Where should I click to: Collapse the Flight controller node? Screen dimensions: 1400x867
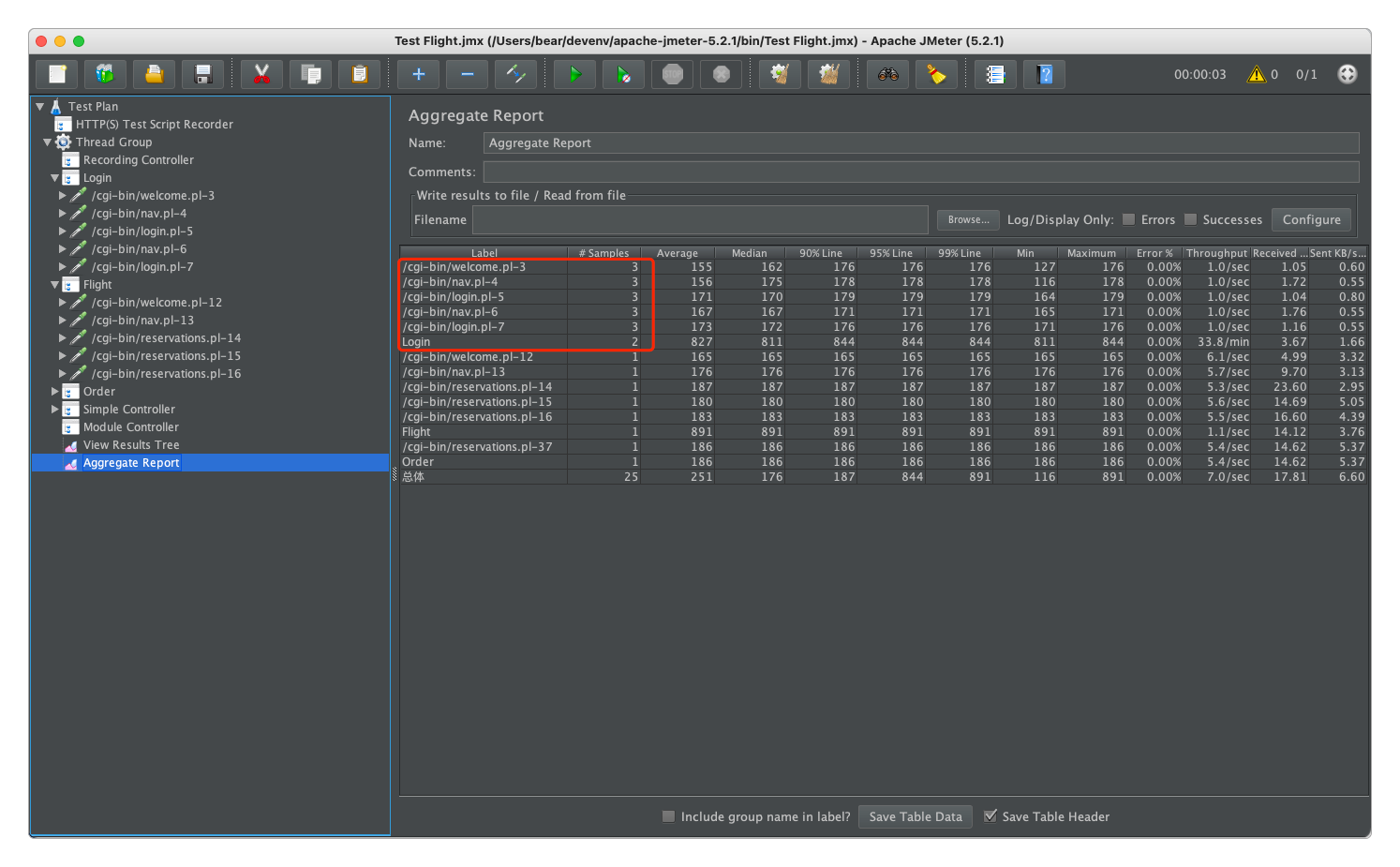tap(55, 285)
